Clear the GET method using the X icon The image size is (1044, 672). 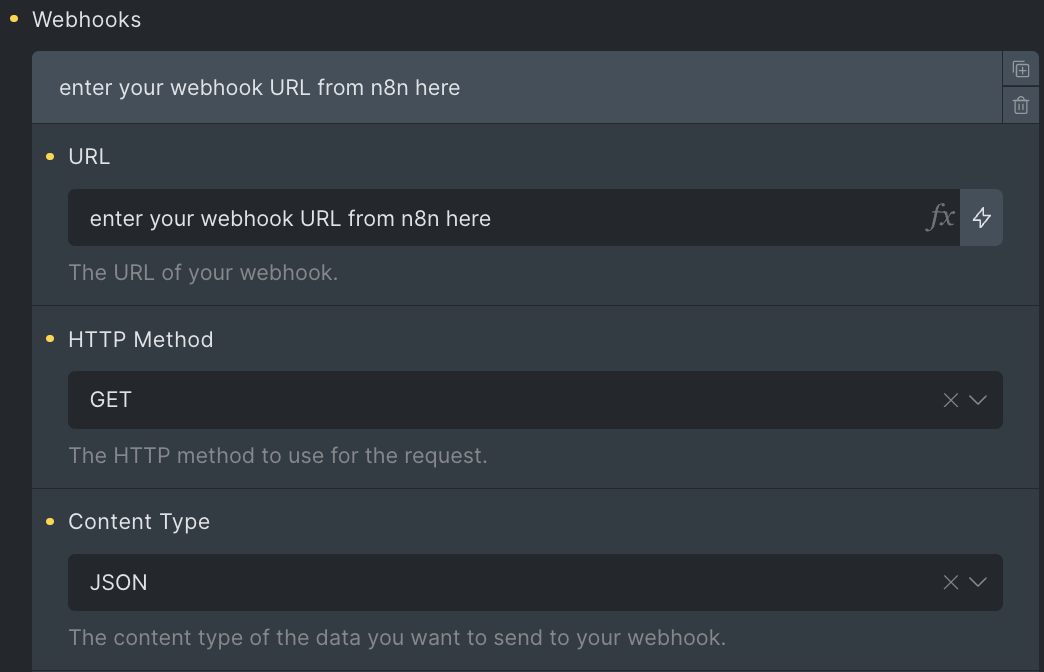click(x=949, y=400)
